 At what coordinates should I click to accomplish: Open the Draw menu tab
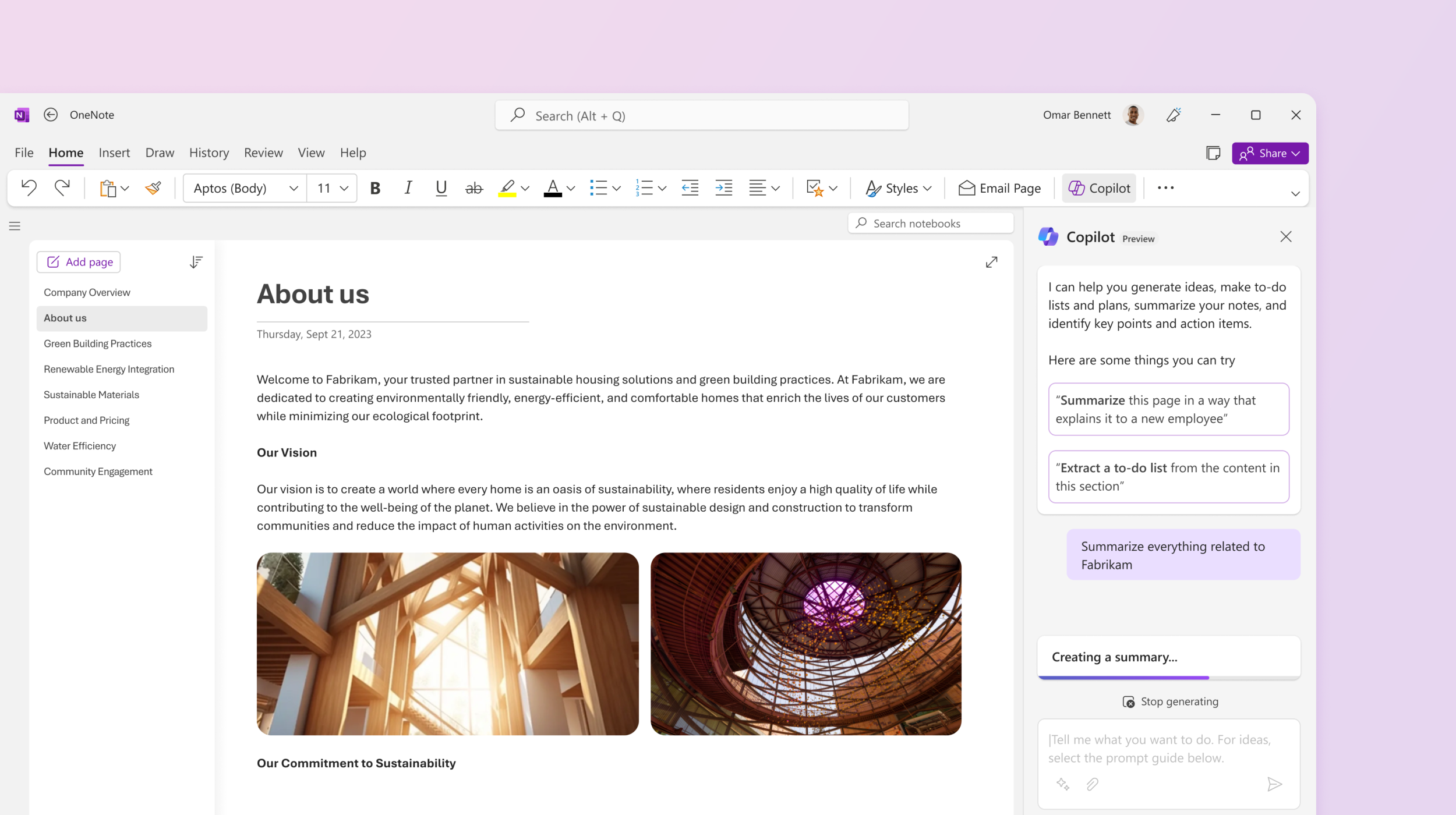(x=159, y=152)
